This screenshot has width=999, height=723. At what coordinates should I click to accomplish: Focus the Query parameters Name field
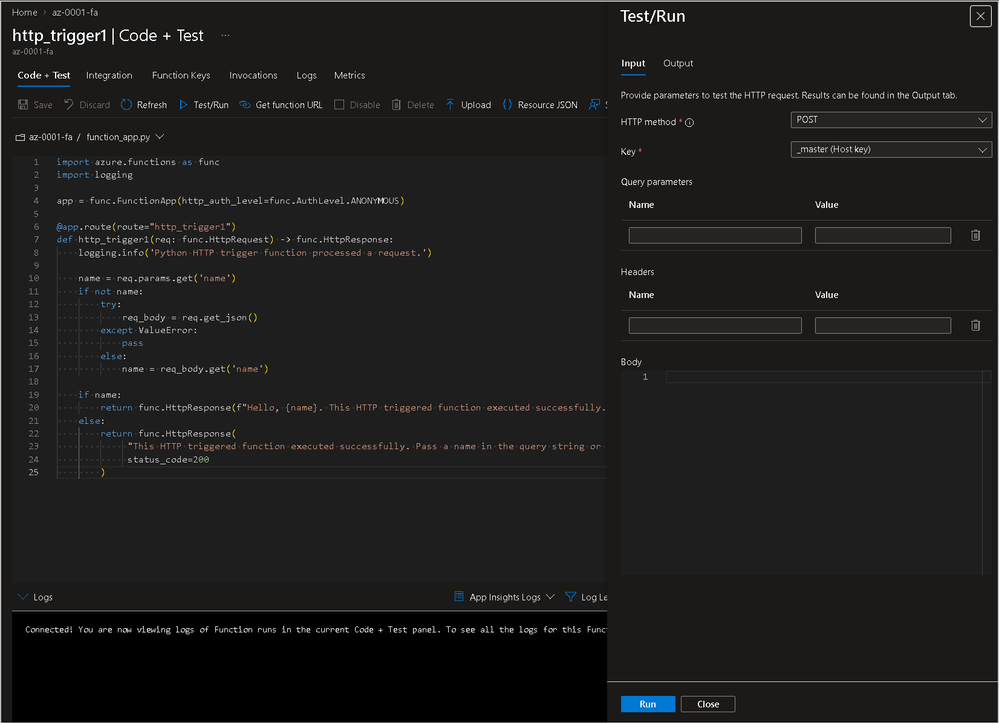[x=715, y=235]
